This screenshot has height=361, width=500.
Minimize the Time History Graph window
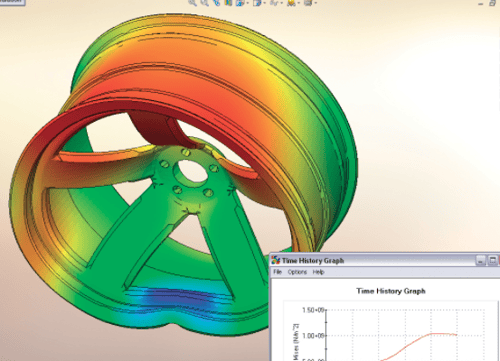pos(480,260)
